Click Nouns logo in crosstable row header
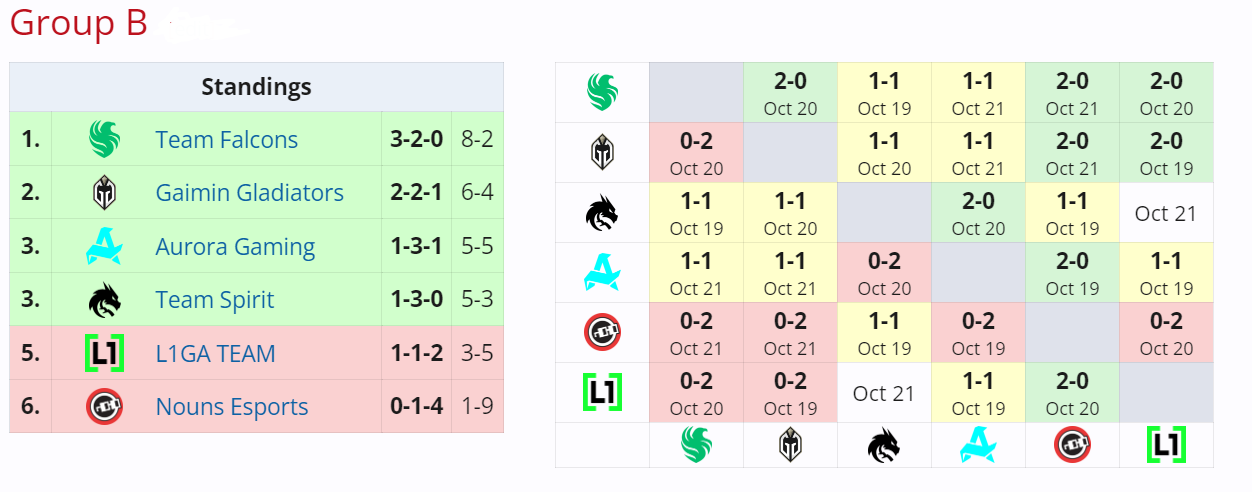This screenshot has width=1252, height=492. [x=602, y=333]
